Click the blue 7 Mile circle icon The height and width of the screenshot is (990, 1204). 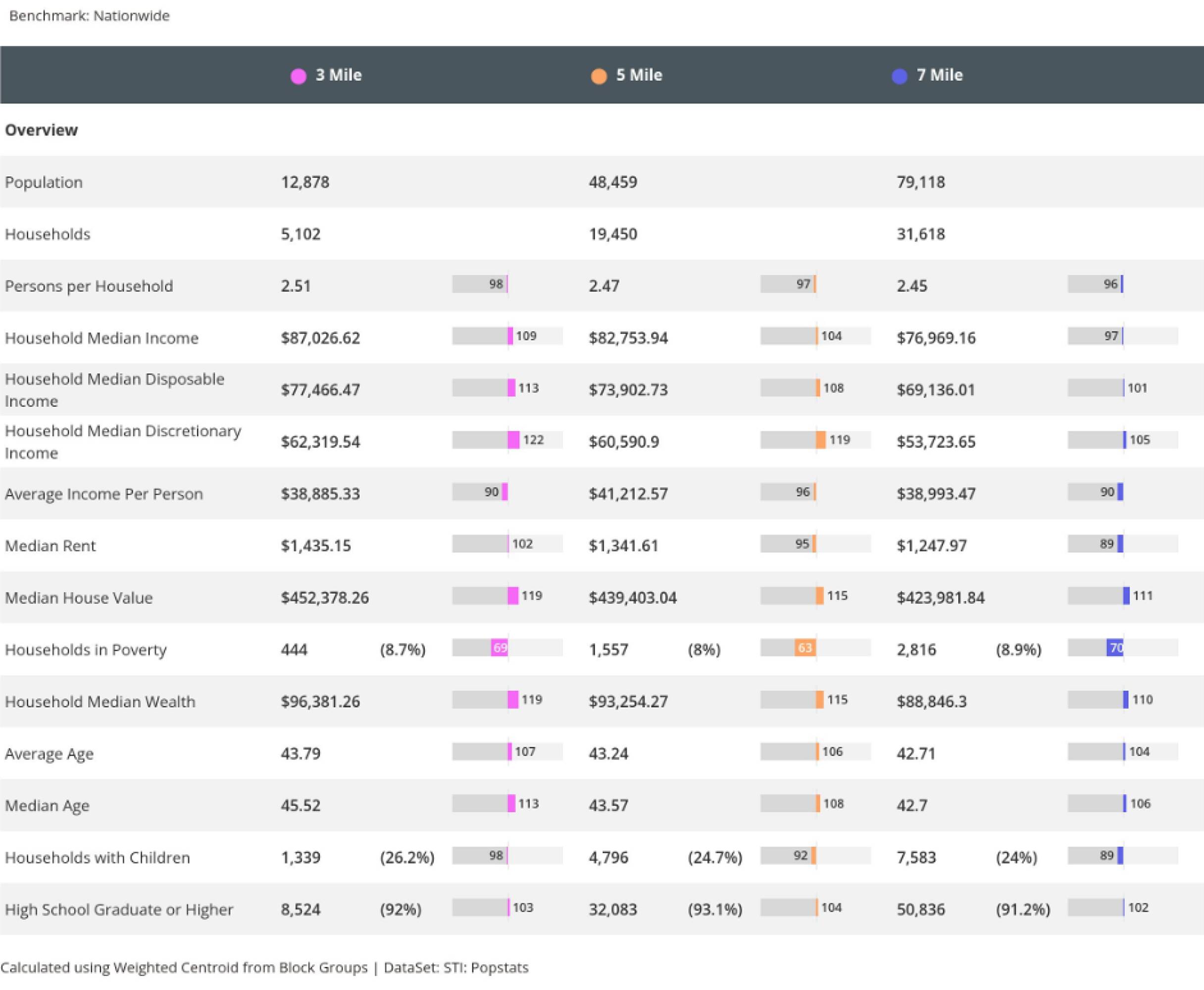tap(900, 76)
